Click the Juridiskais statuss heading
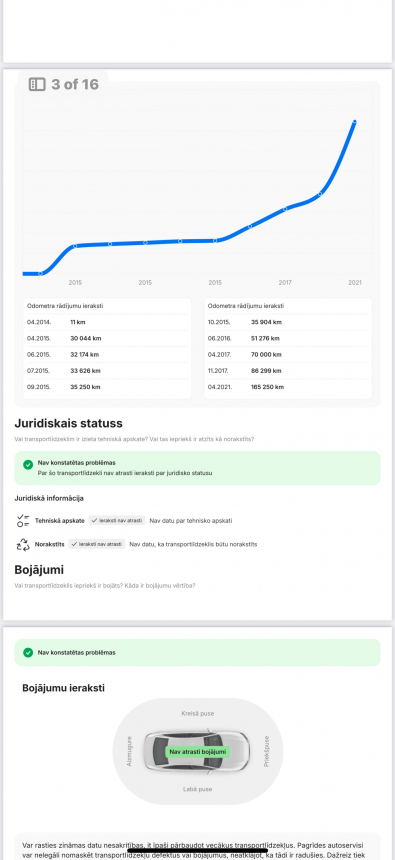Image resolution: width=395 pixels, height=860 pixels. [69, 423]
